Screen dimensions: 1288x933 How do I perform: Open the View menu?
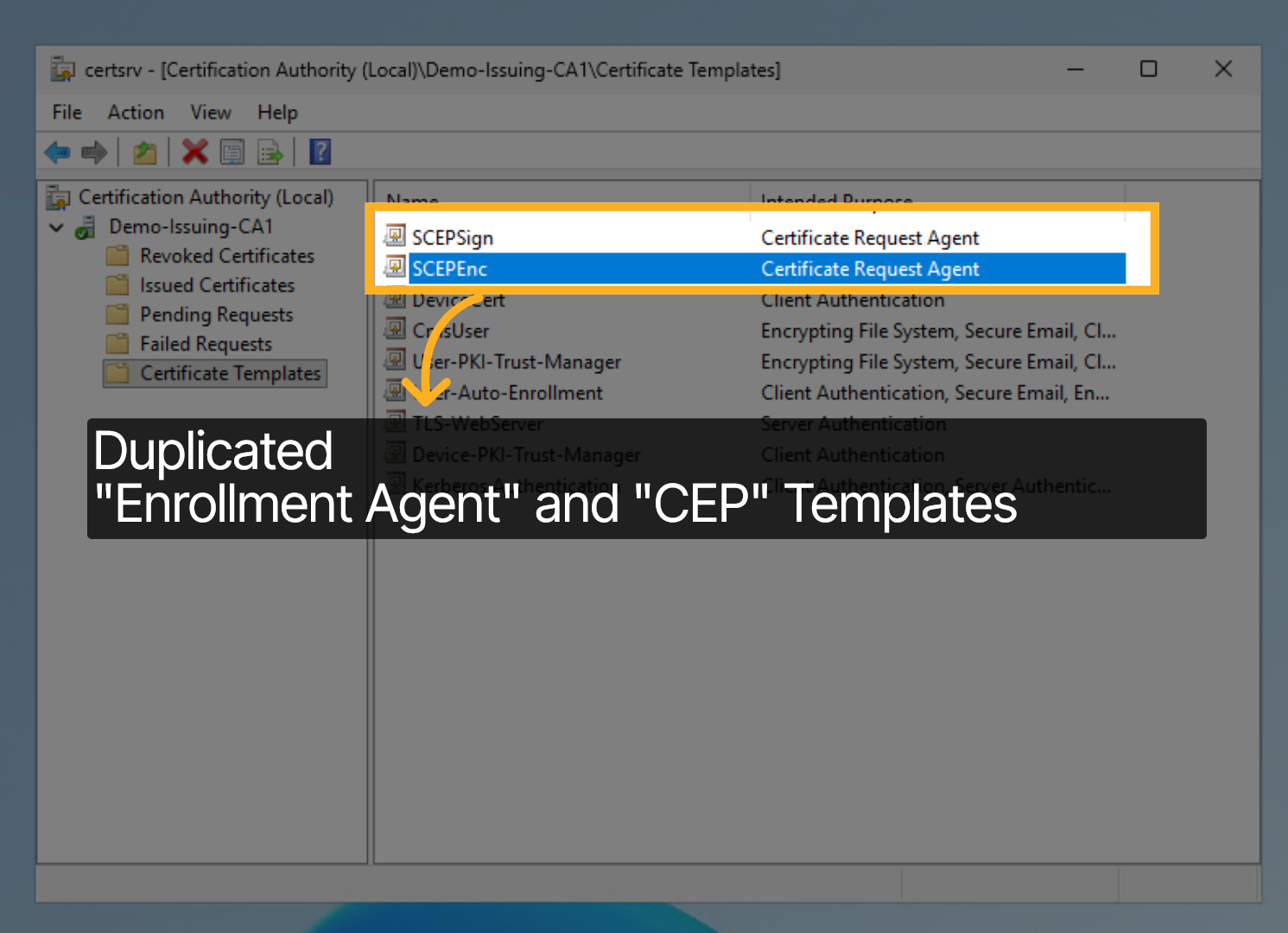coord(211,112)
